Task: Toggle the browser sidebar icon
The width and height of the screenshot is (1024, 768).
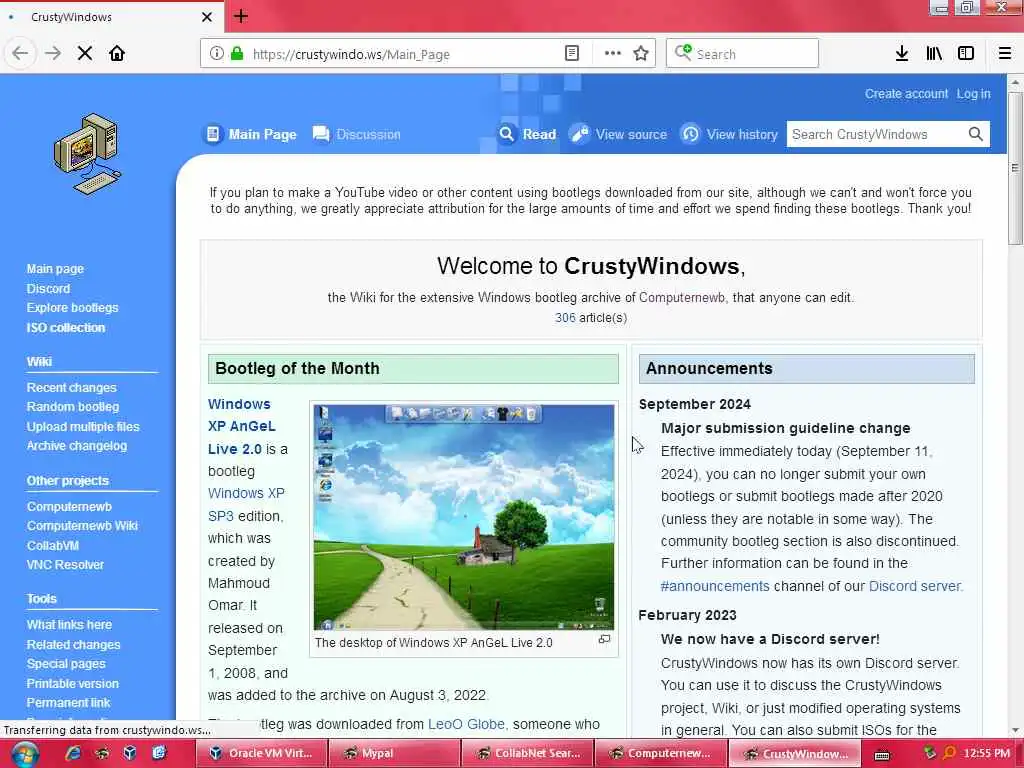Action: pyautogui.click(x=966, y=54)
